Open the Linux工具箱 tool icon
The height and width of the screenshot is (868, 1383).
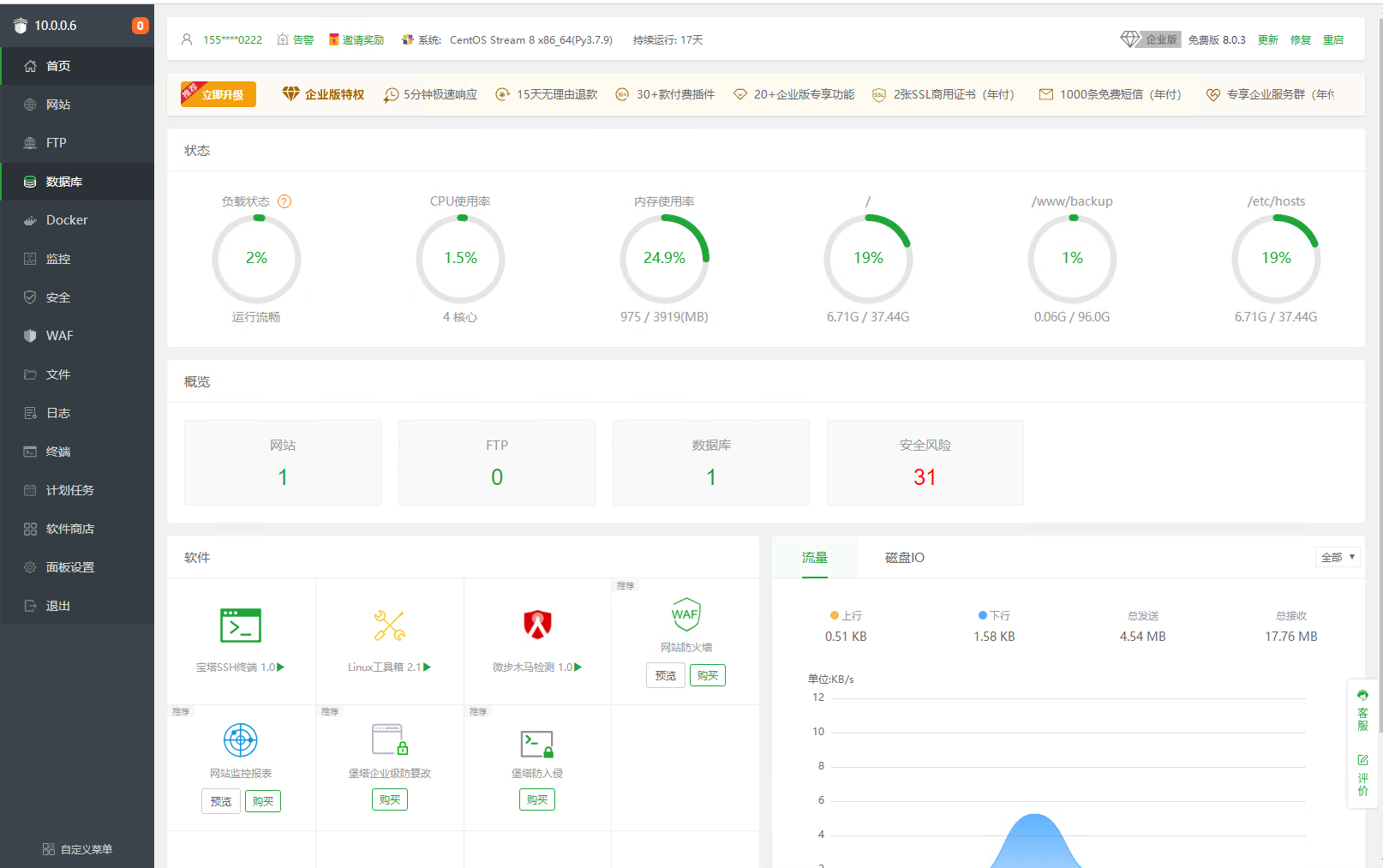(x=390, y=626)
